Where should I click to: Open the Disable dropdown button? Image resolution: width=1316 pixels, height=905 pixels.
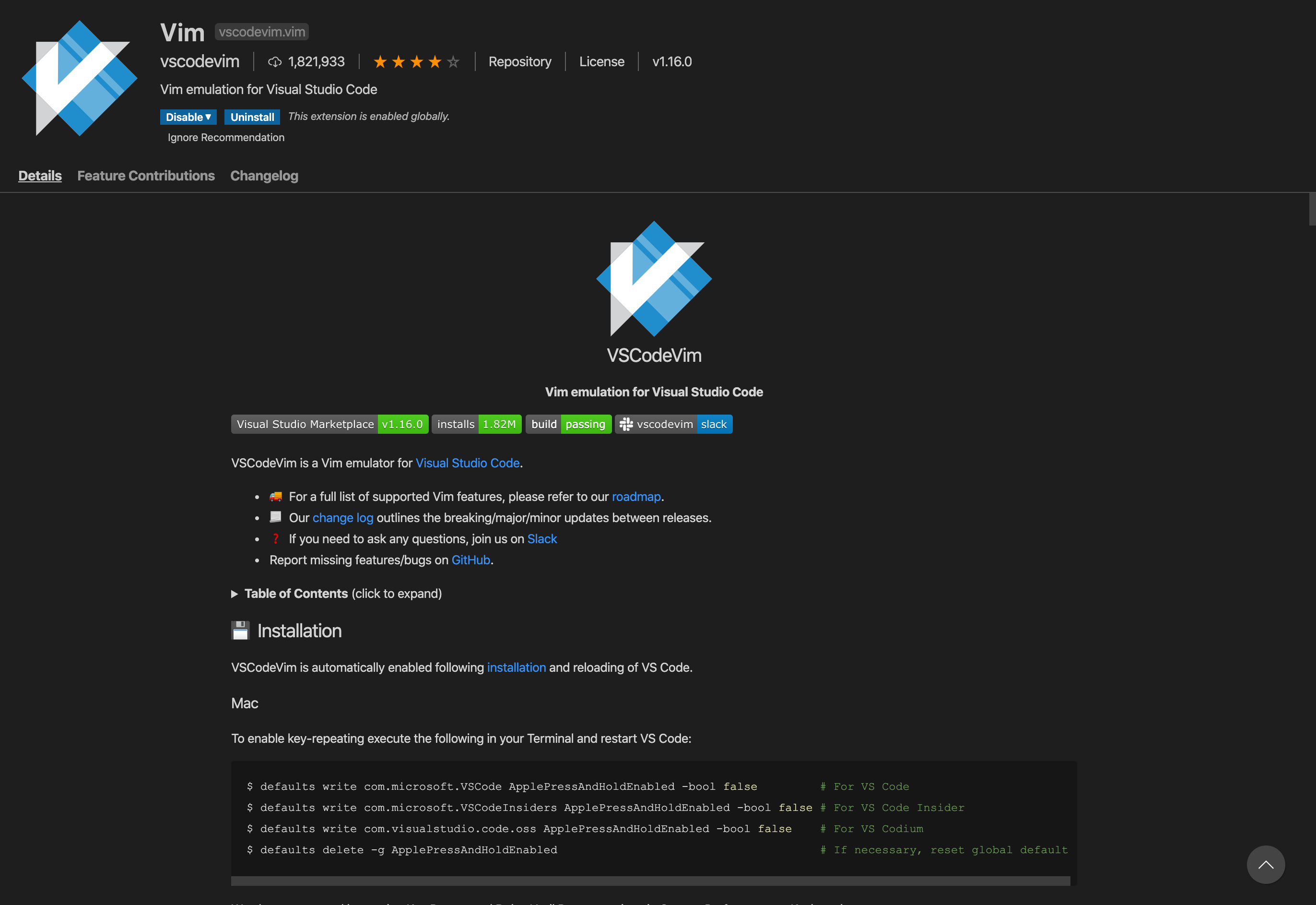pyautogui.click(x=188, y=117)
